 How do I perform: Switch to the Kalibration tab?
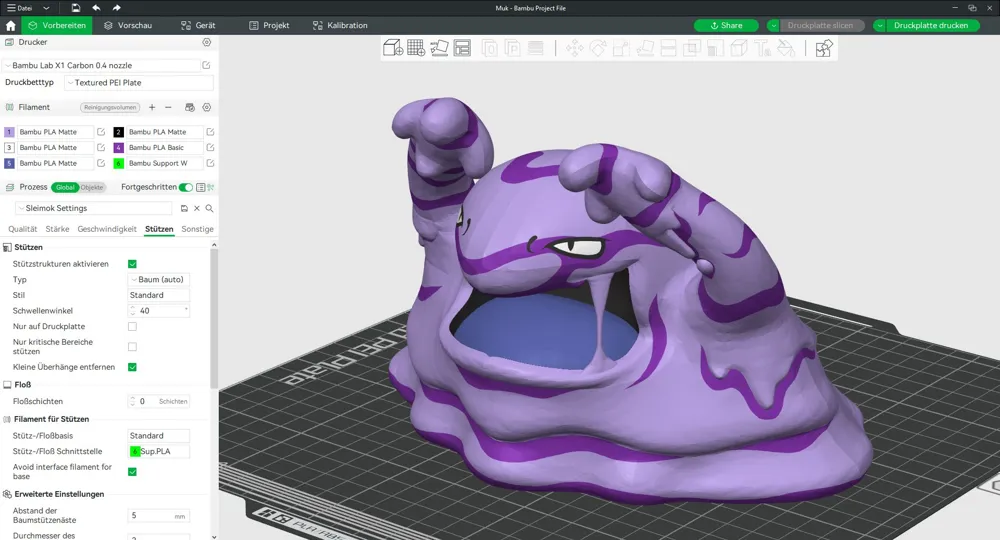[x=340, y=26]
